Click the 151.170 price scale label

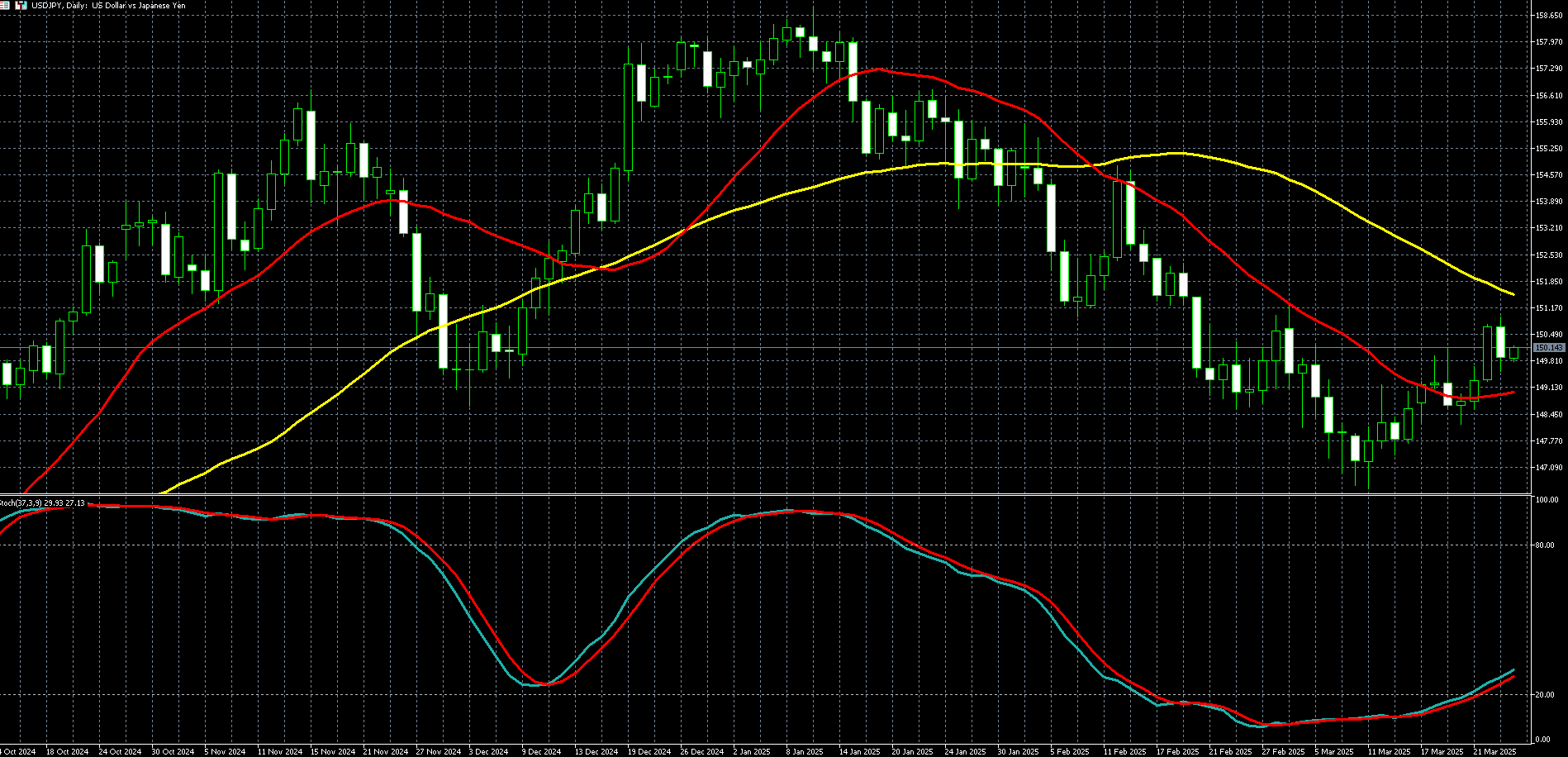click(x=1548, y=308)
